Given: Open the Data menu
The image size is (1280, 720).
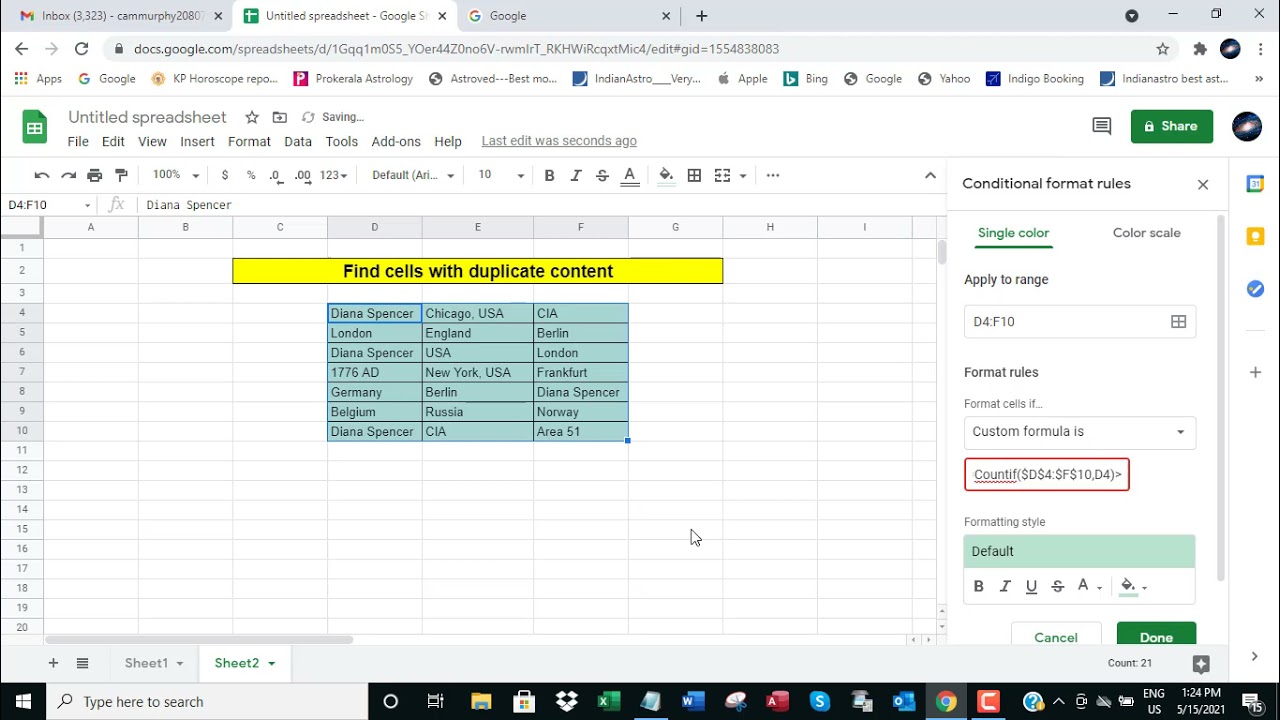Looking at the screenshot, I should tap(298, 142).
